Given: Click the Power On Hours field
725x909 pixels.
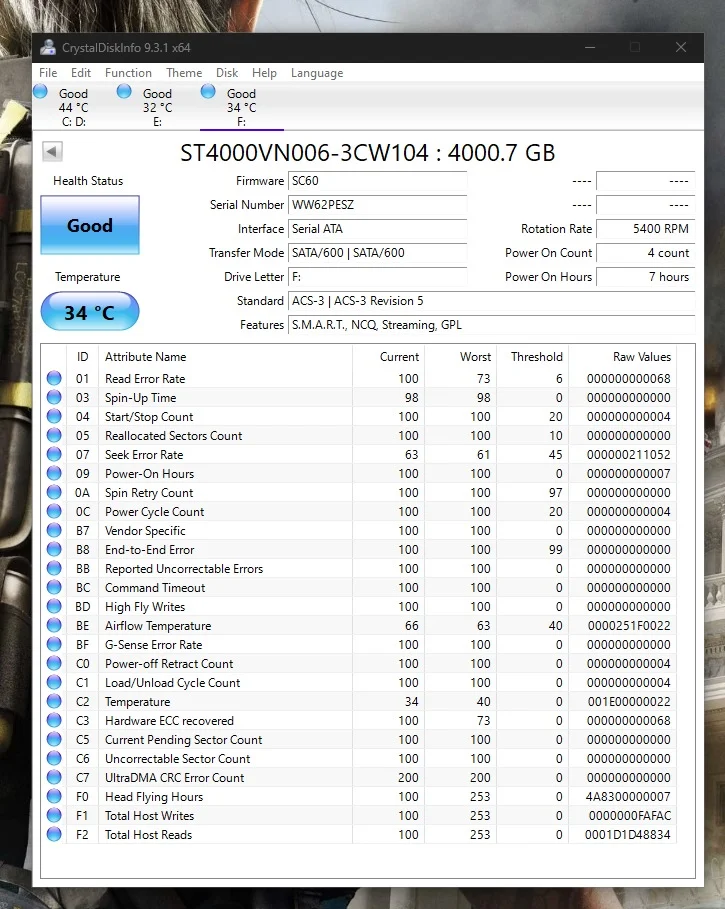Looking at the screenshot, I should tap(645, 277).
